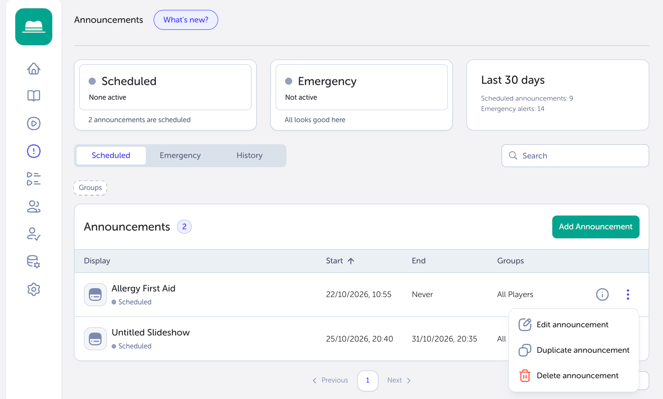Click Scheduled status under Allergy First Aid
The height and width of the screenshot is (399, 663).
(132, 302)
